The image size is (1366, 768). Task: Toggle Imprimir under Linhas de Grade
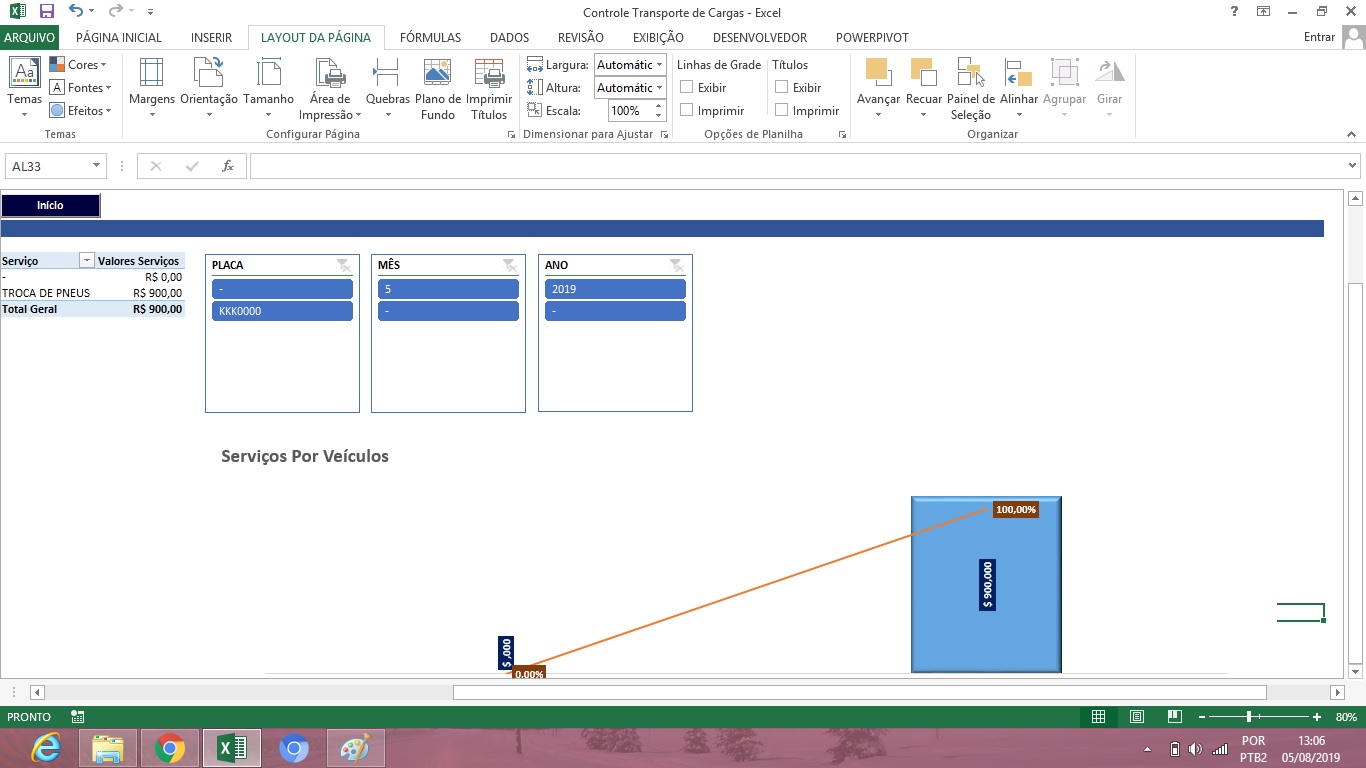coord(686,111)
